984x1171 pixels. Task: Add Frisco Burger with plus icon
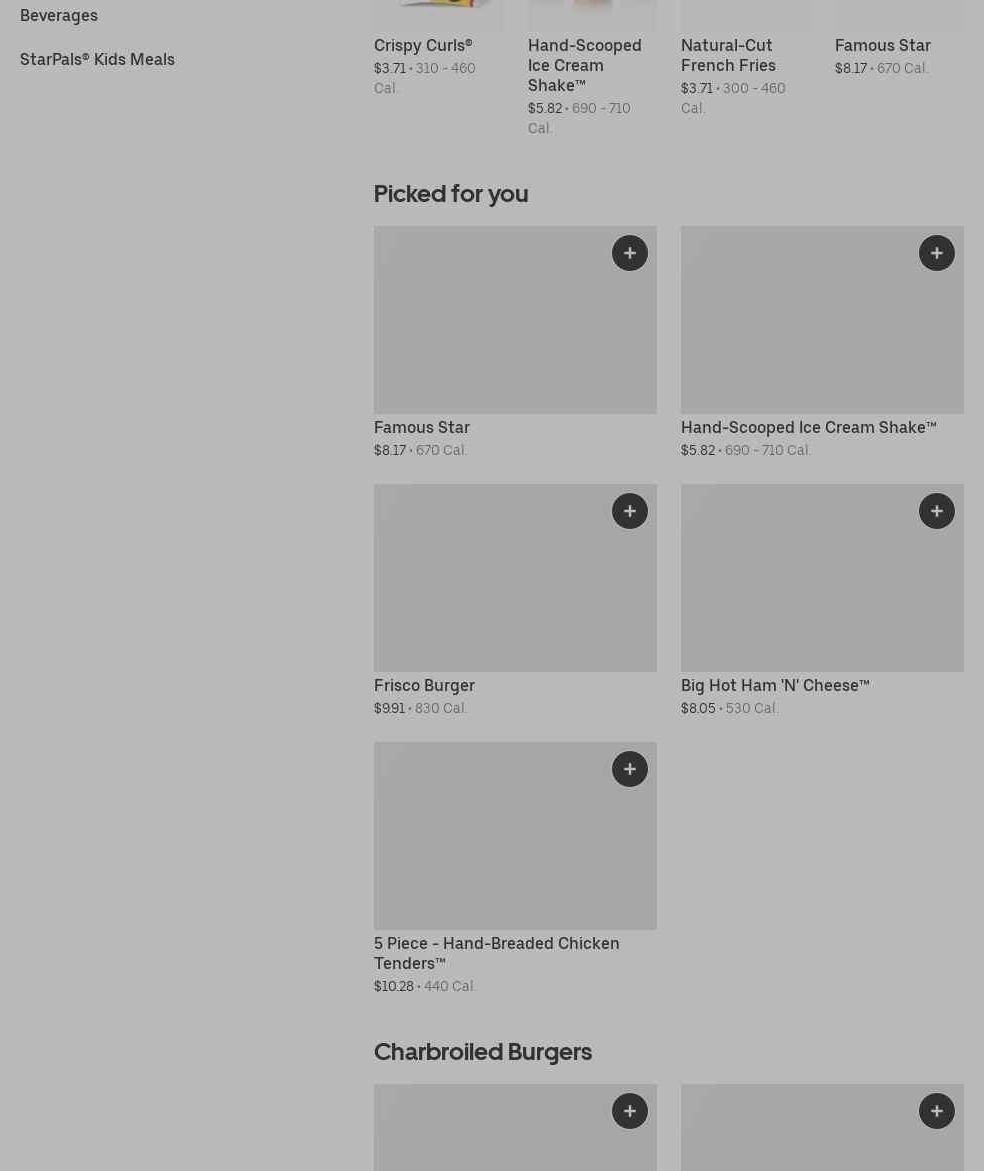tap(629, 511)
